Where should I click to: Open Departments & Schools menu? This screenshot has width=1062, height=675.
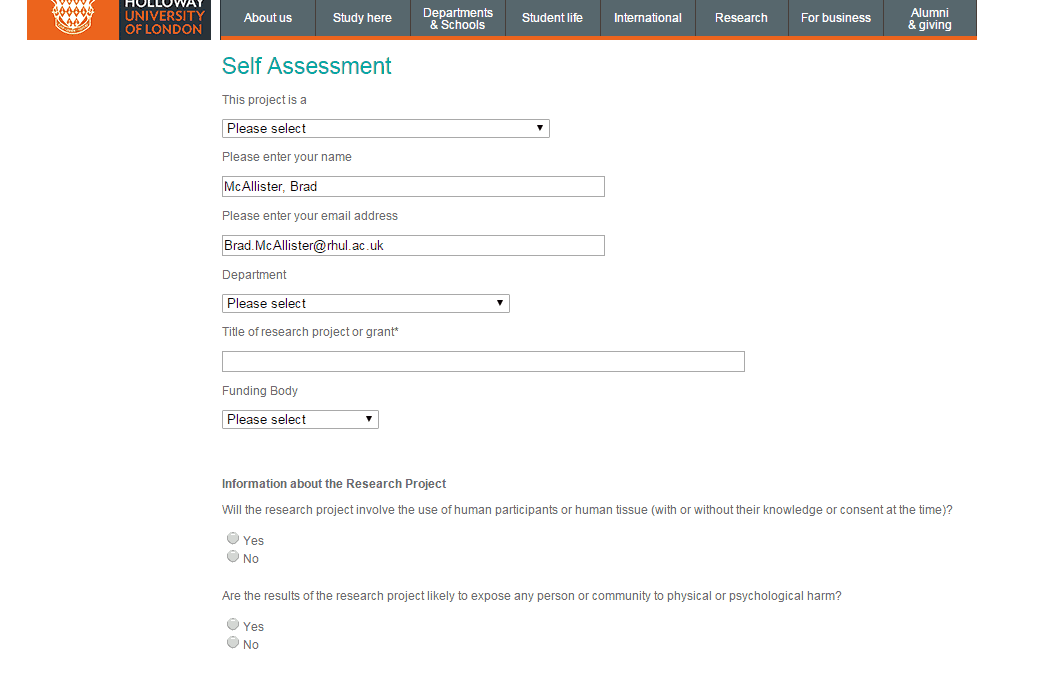click(458, 18)
